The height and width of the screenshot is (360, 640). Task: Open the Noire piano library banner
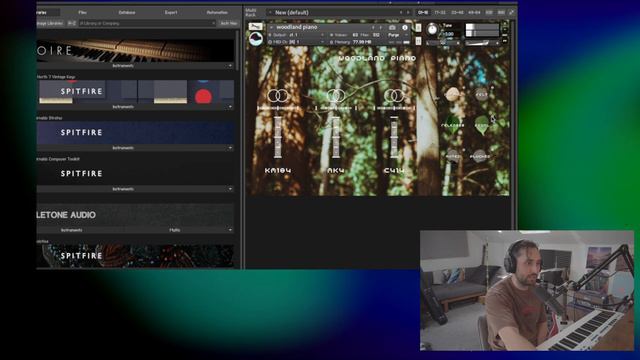135,51
